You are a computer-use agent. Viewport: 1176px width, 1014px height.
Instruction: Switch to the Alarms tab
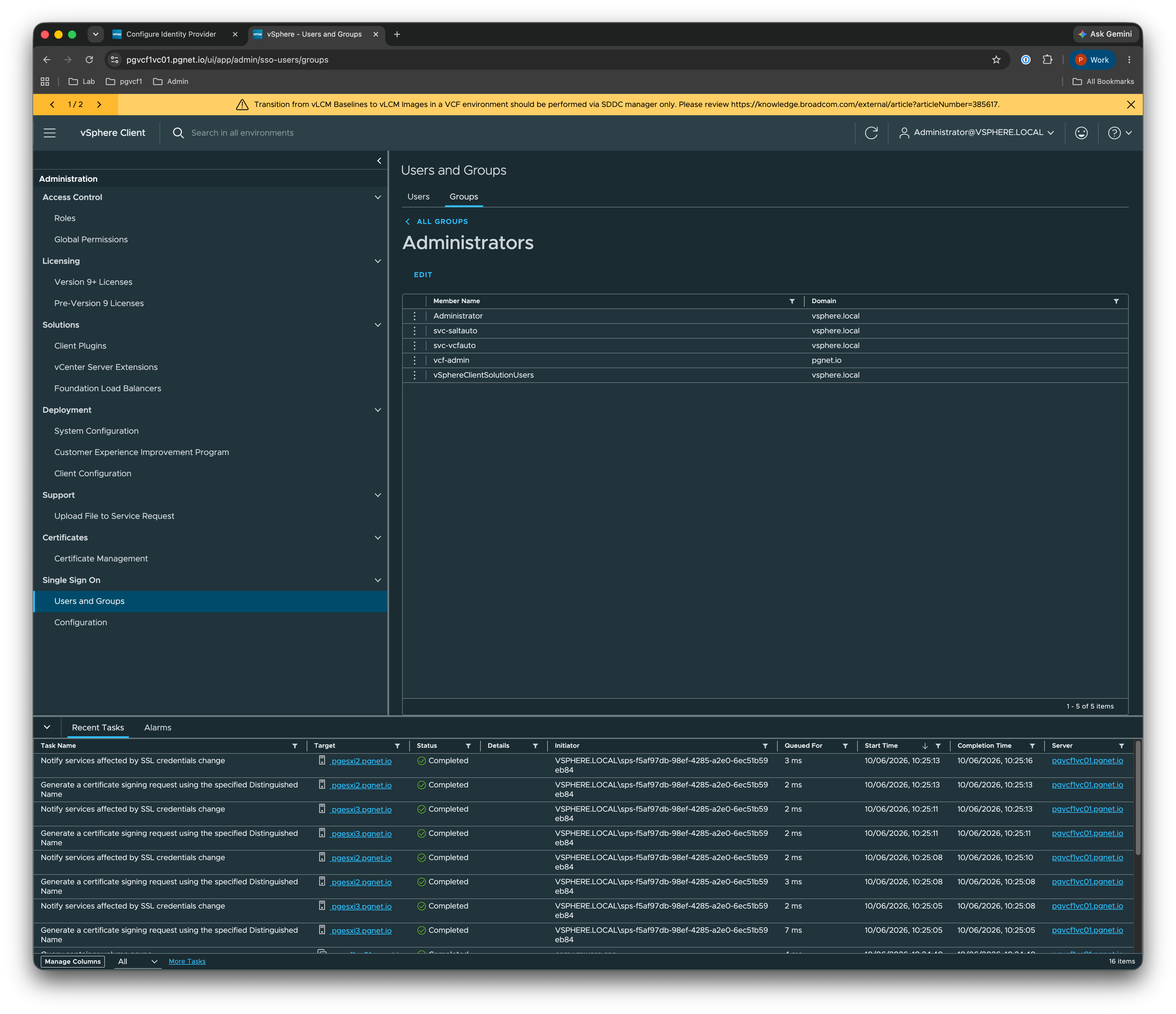(x=158, y=728)
